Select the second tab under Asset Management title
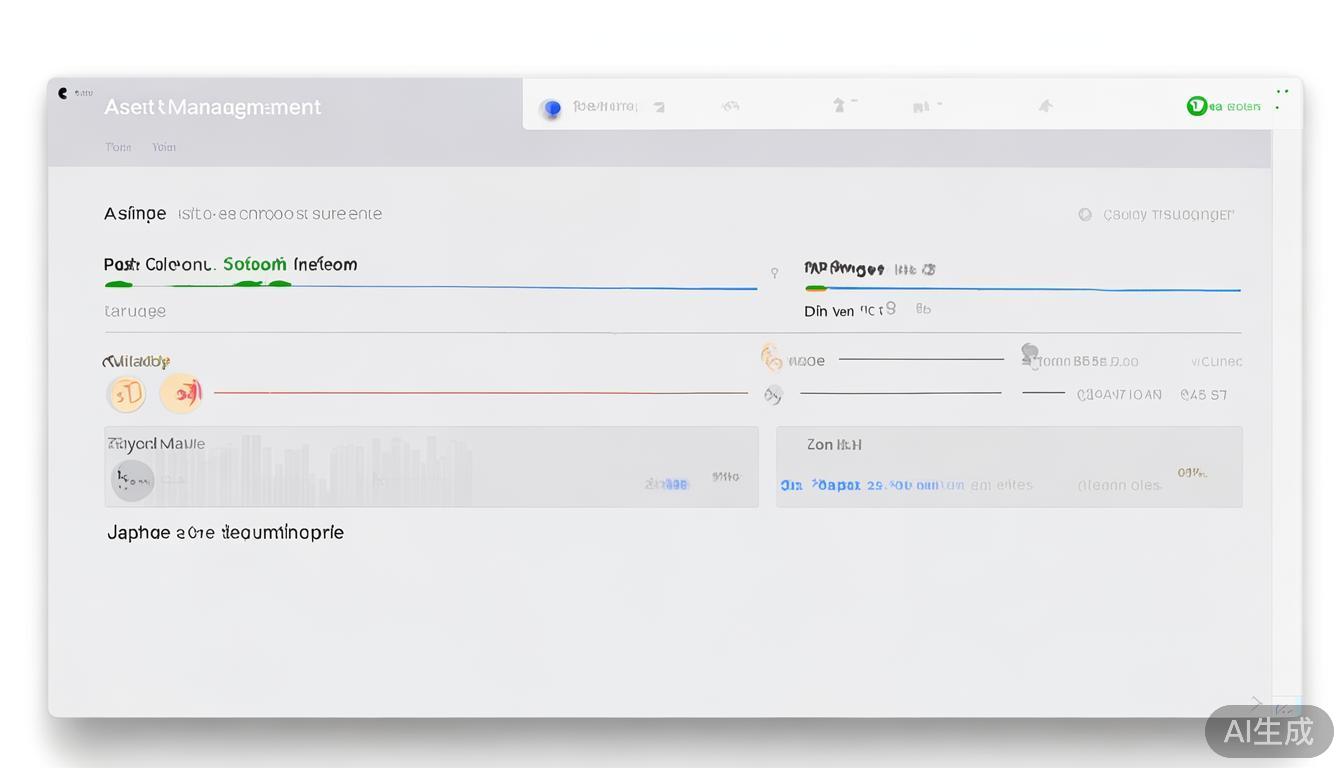The height and width of the screenshot is (768, 1344). 164,147
